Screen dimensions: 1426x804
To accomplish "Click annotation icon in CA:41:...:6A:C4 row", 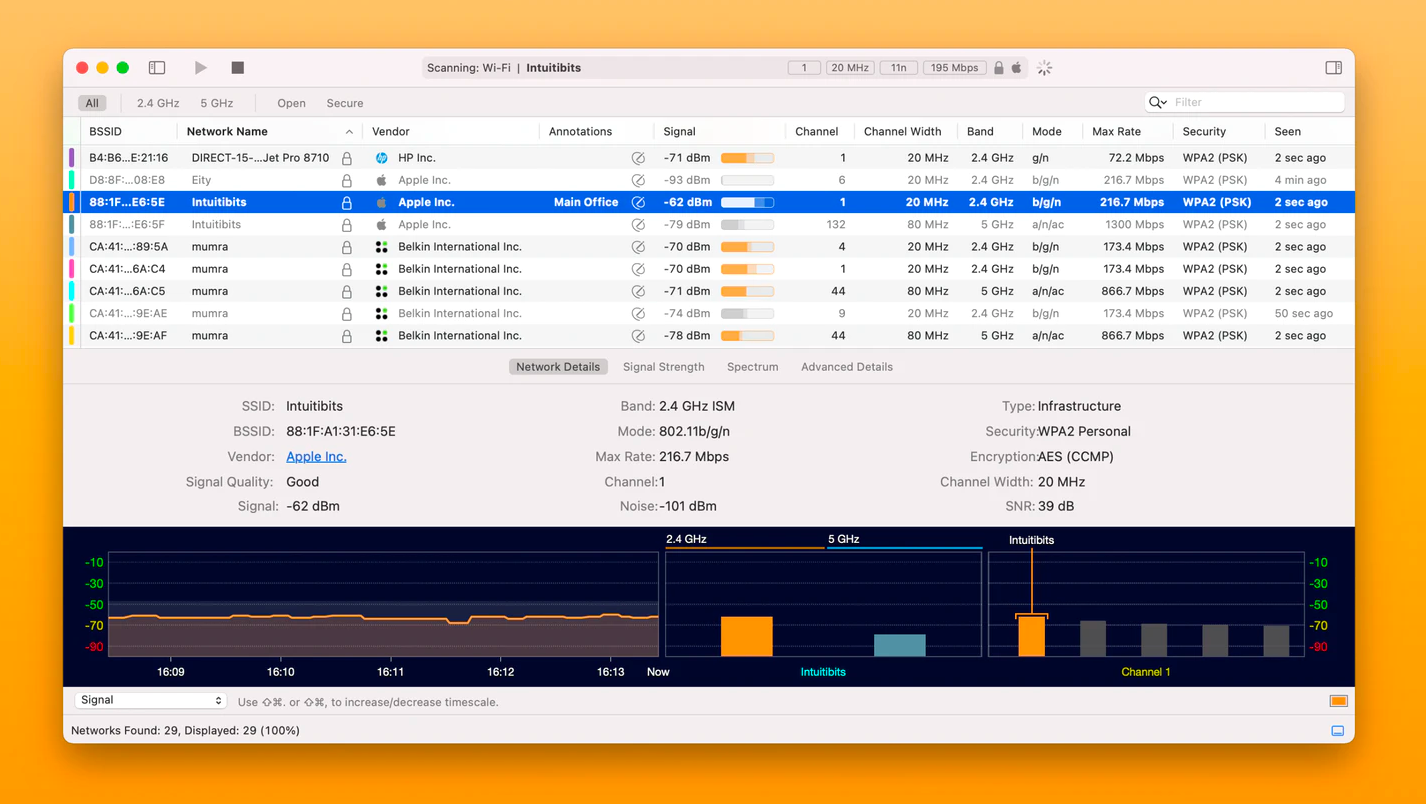I will point(638,269).
